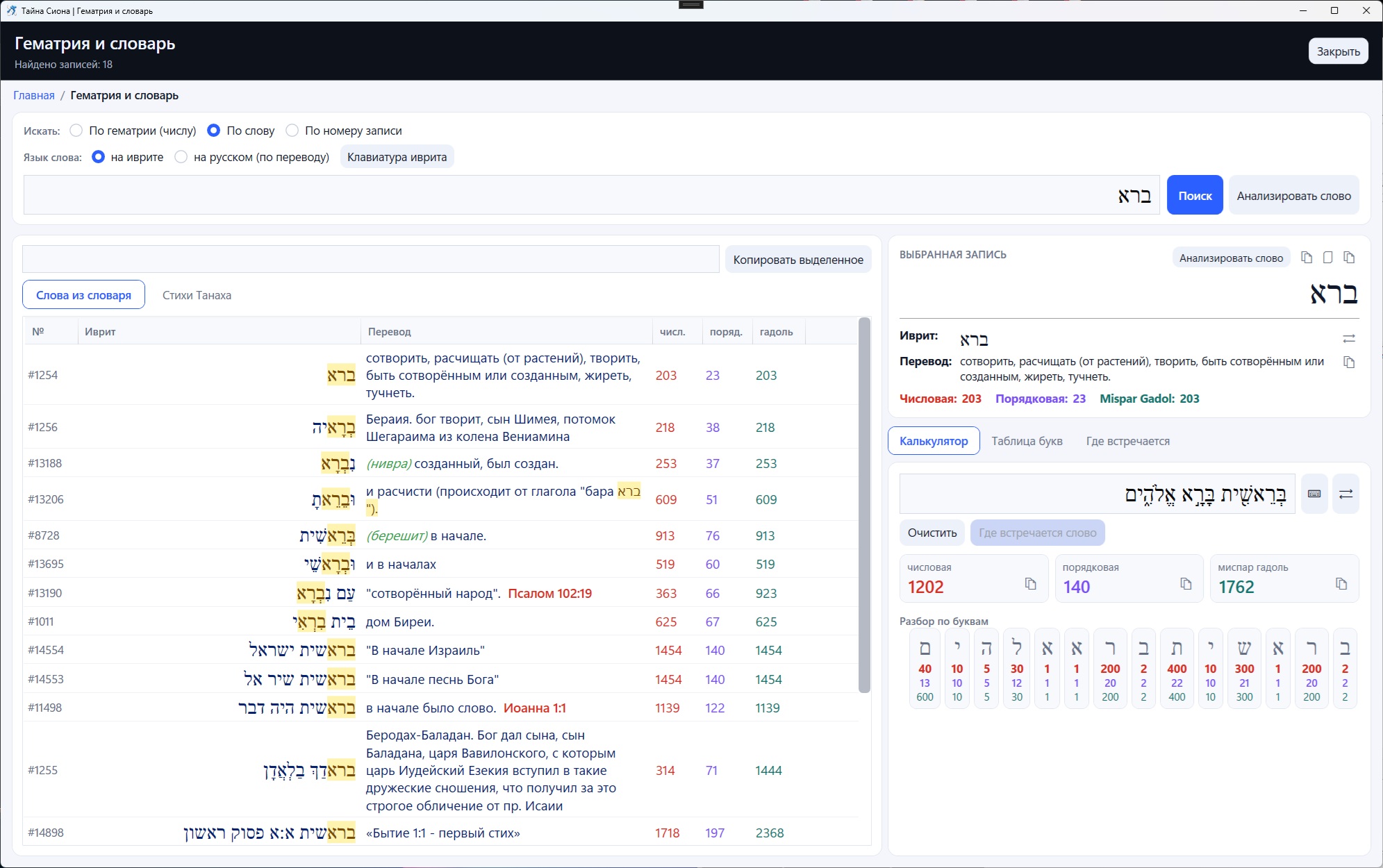Click the swap arrows icon in the Иврит row
This screenshot has height=868, width=1383.
pos(1349,339)
